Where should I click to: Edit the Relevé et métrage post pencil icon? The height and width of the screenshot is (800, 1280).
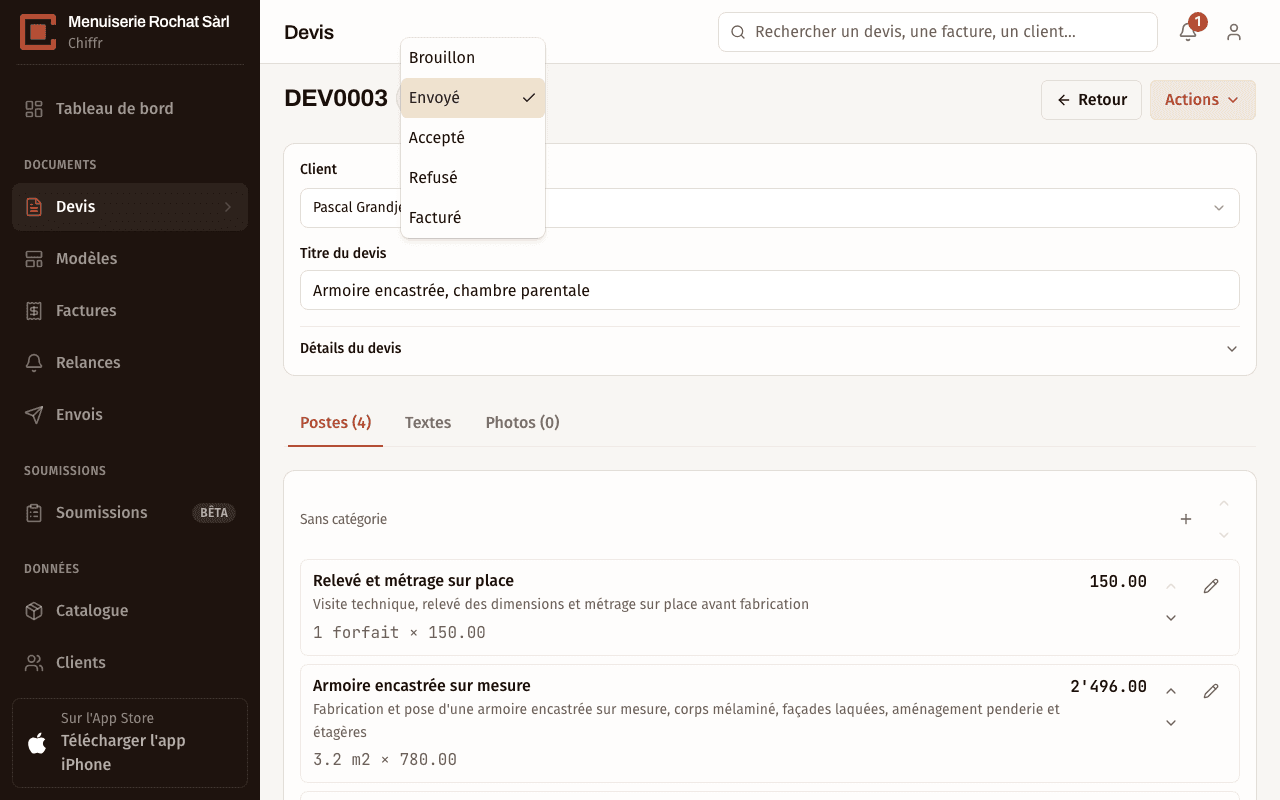coord(1211,586)
